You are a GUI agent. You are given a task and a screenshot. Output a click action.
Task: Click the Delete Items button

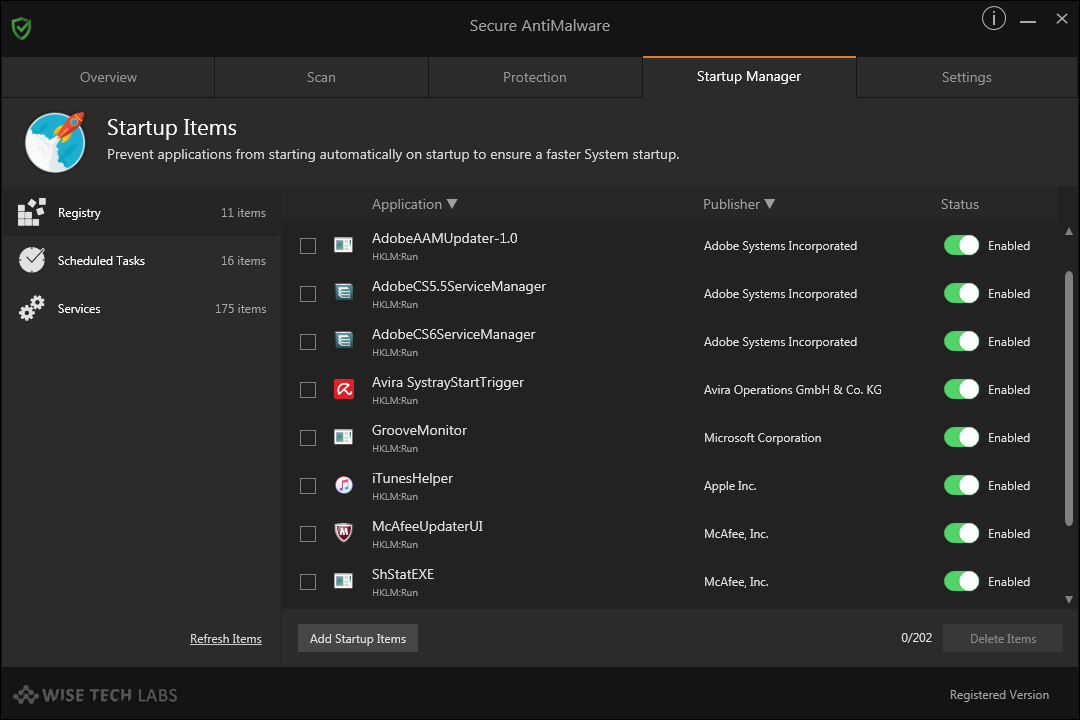1003,638
